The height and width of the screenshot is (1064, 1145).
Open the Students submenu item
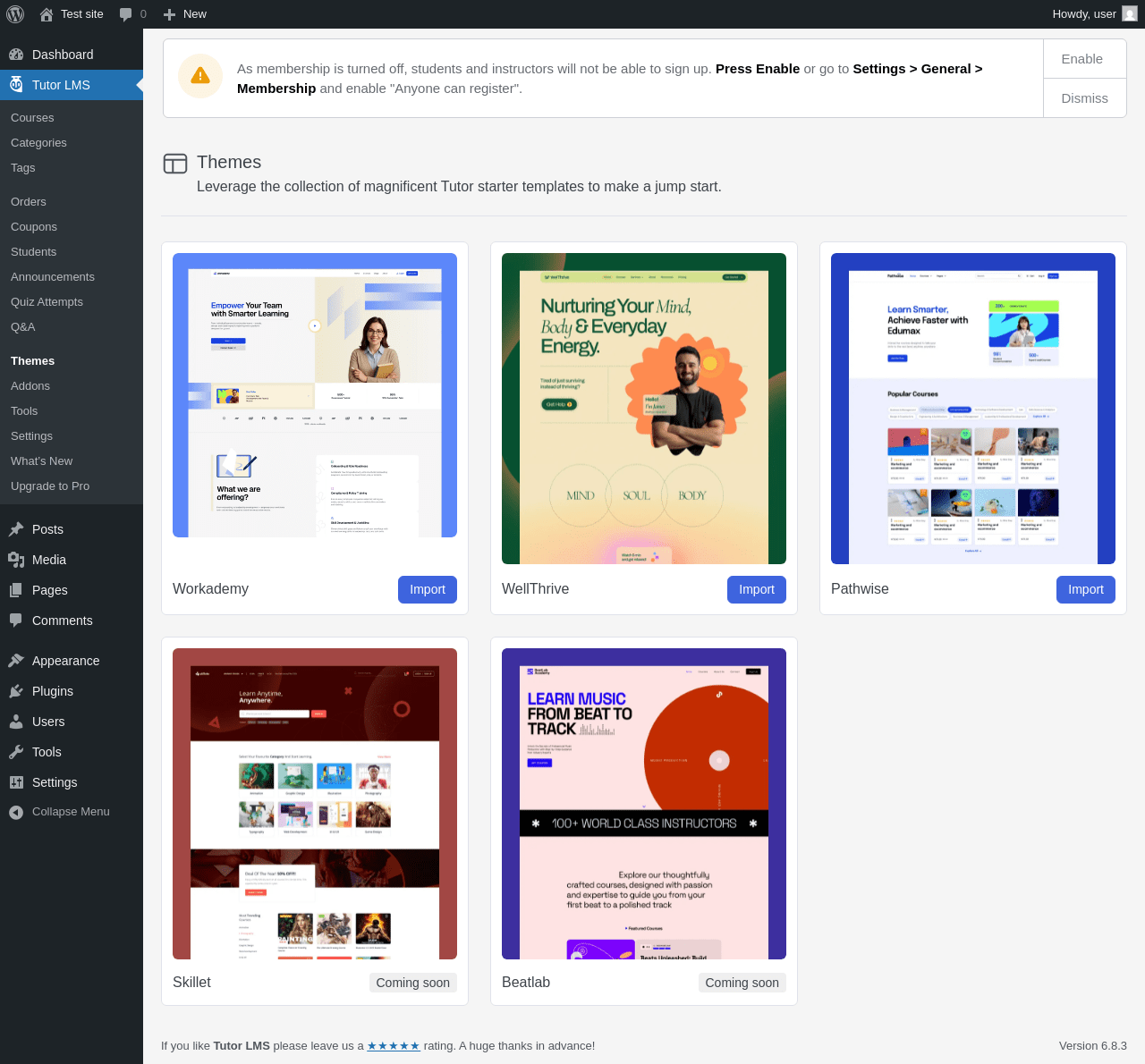[x=34, y=252]
